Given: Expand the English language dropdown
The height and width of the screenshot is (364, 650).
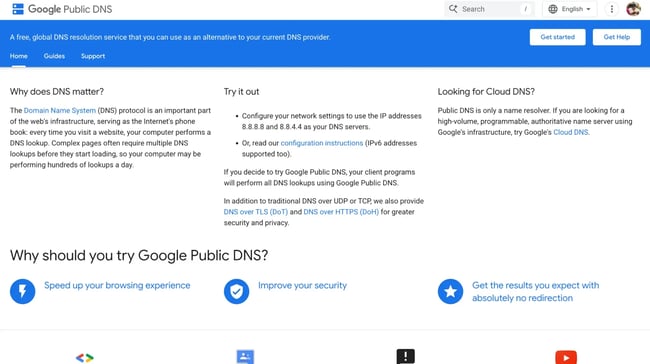Looking at the screenshot, I should click(570, 9).
